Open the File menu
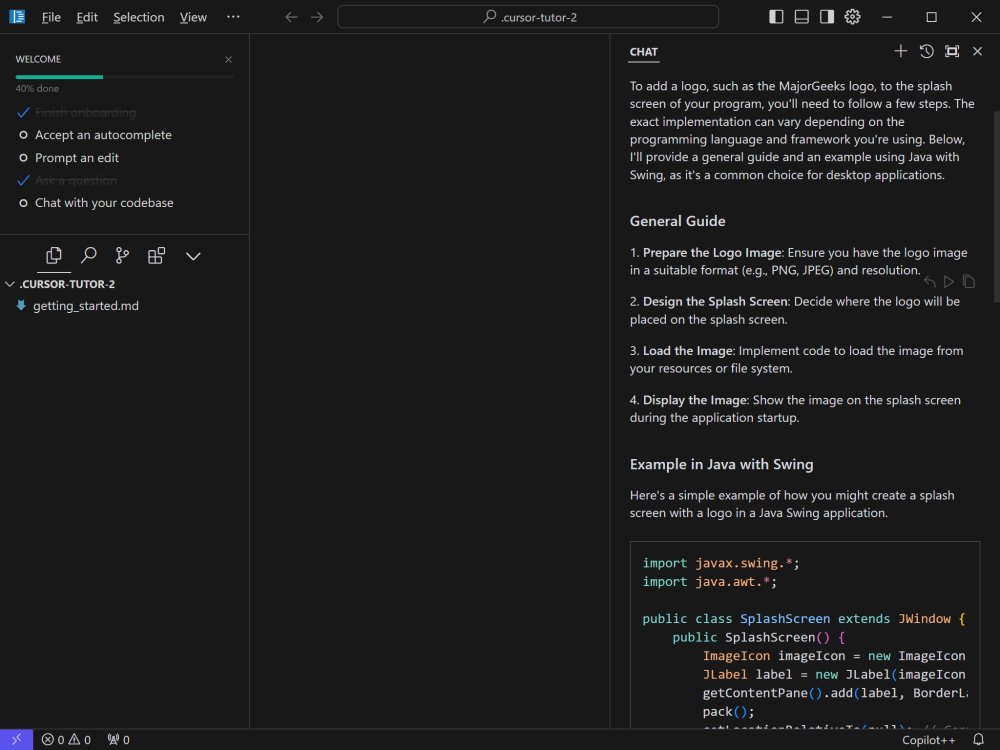 (x=51, y=17)
